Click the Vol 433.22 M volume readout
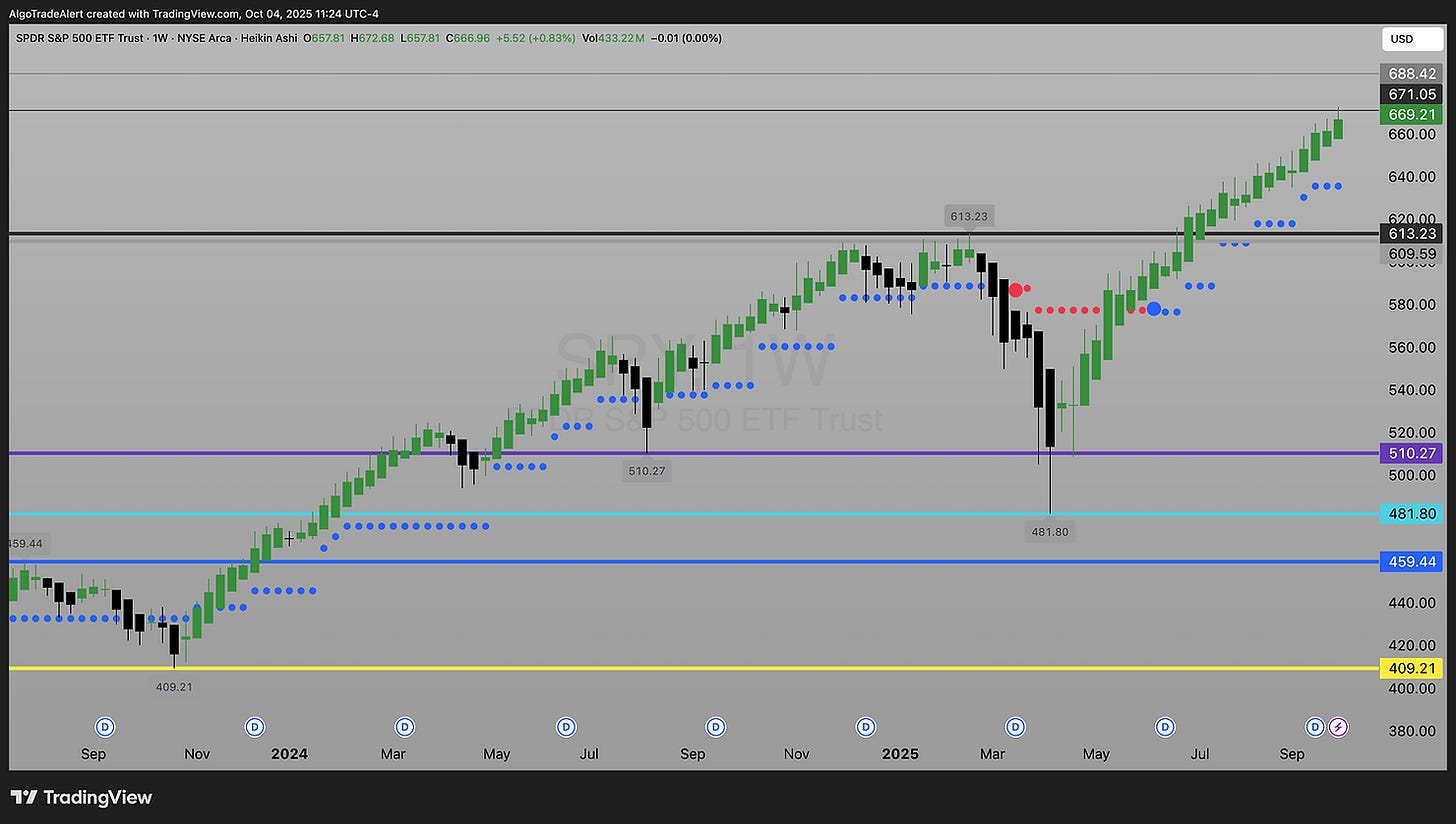This screenshot has height=824, width=1456. click(612, 38)
